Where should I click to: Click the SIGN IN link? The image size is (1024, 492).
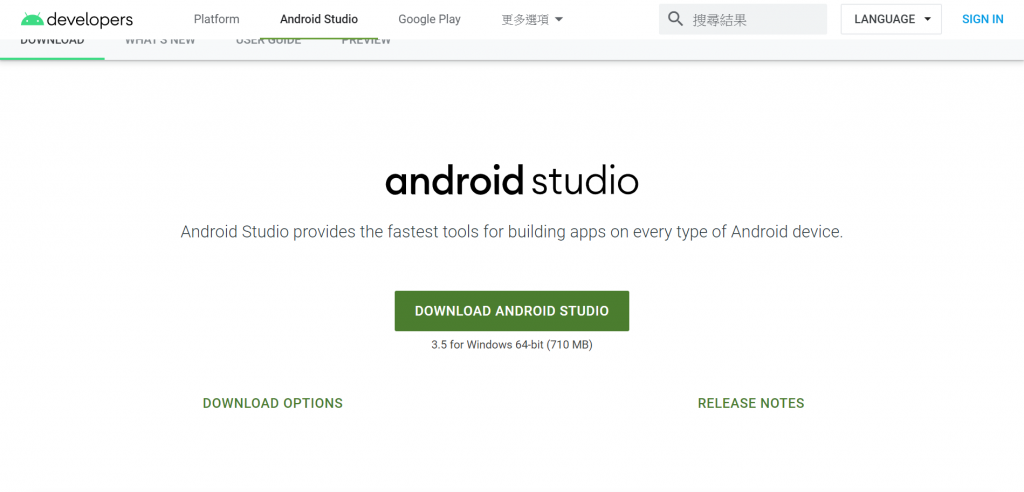[982, 19]
